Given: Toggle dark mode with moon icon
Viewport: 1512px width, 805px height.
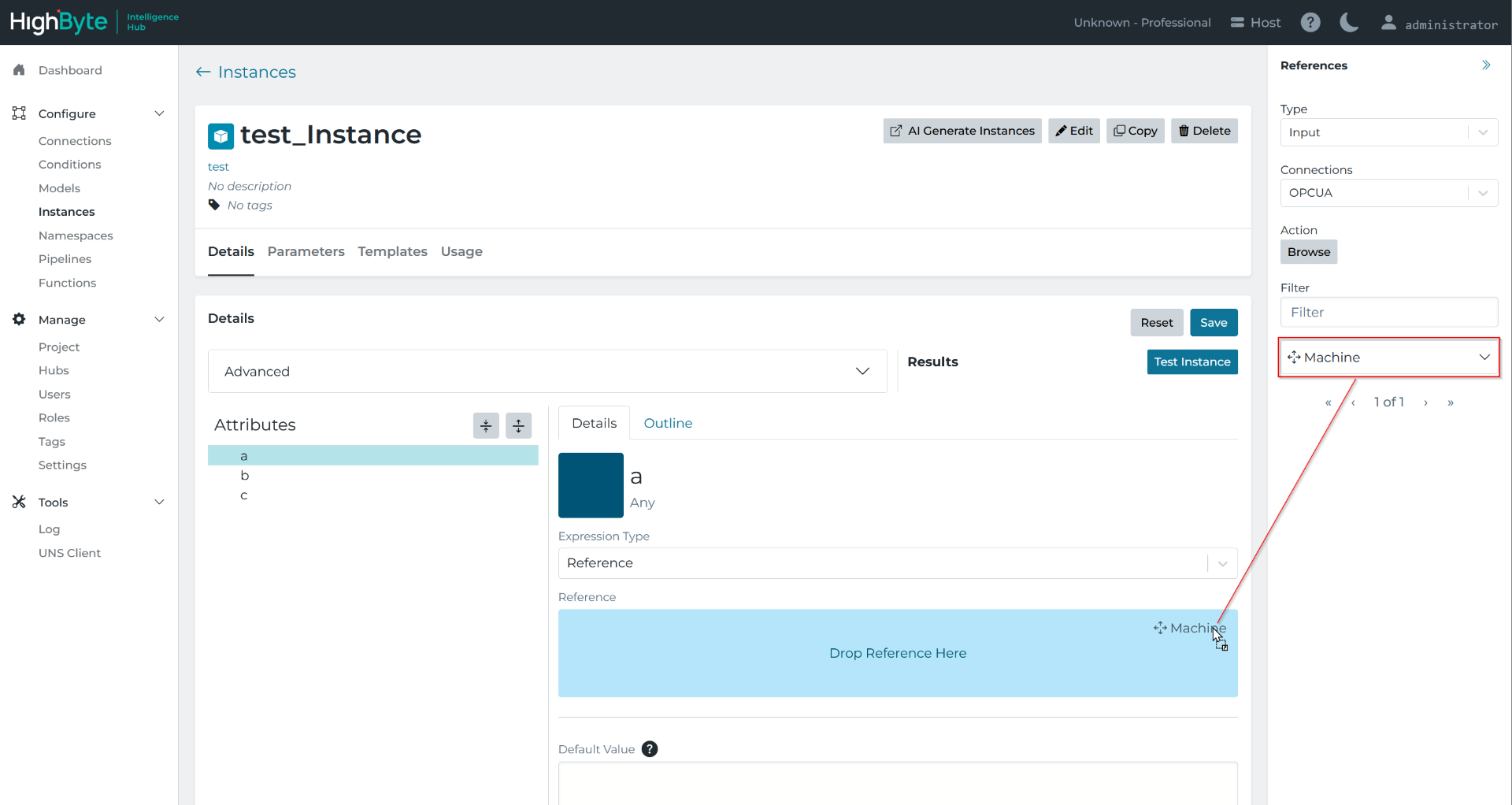Looking at the screenshot, I should click(1348, 23).
